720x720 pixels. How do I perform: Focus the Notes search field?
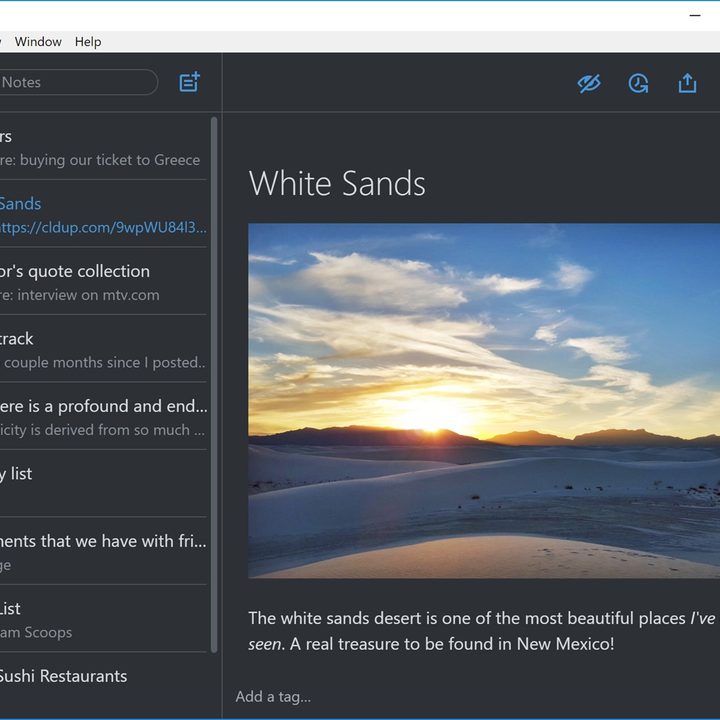(77, 82)
